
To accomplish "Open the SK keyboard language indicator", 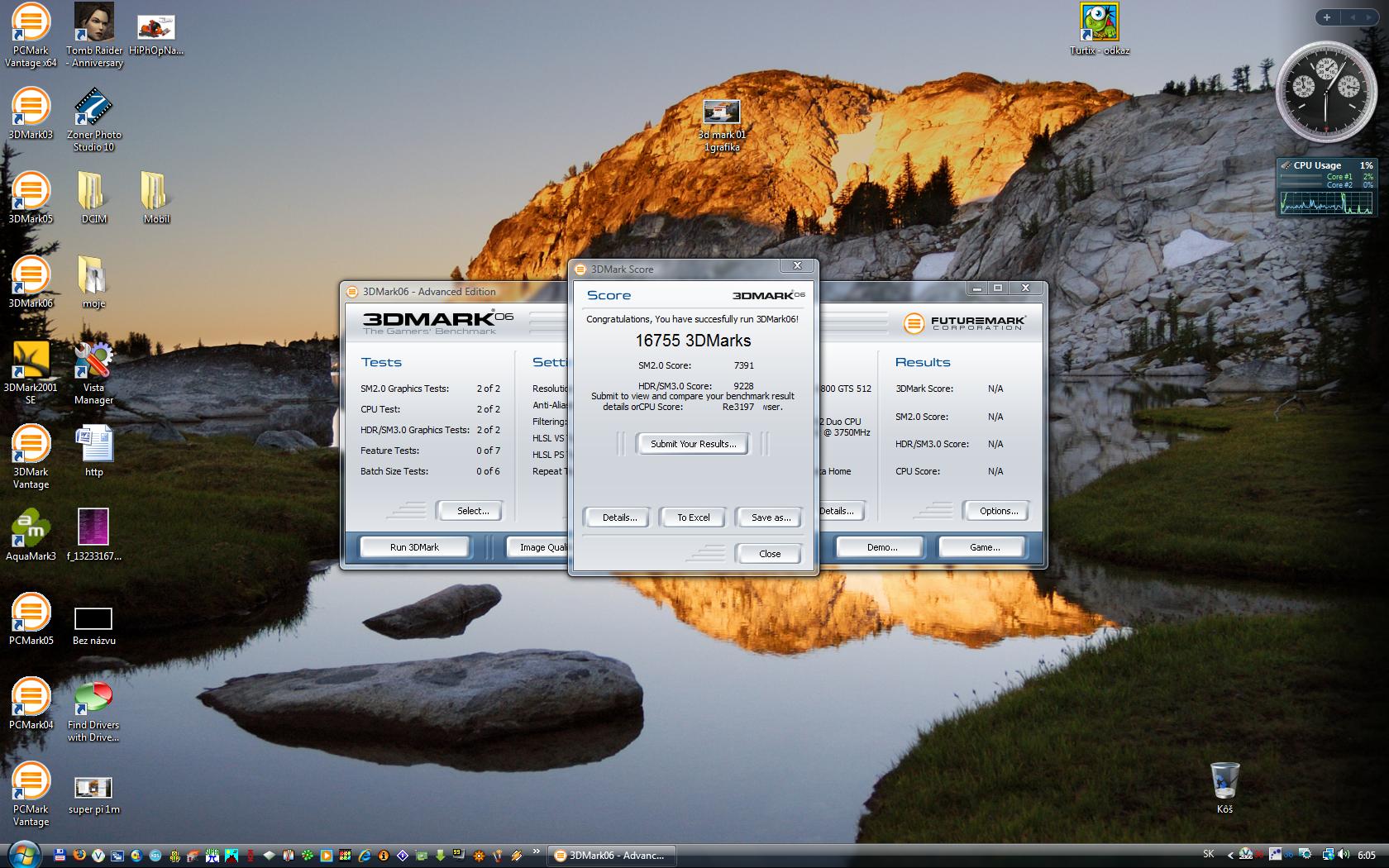I will [x=1209, y=854].
